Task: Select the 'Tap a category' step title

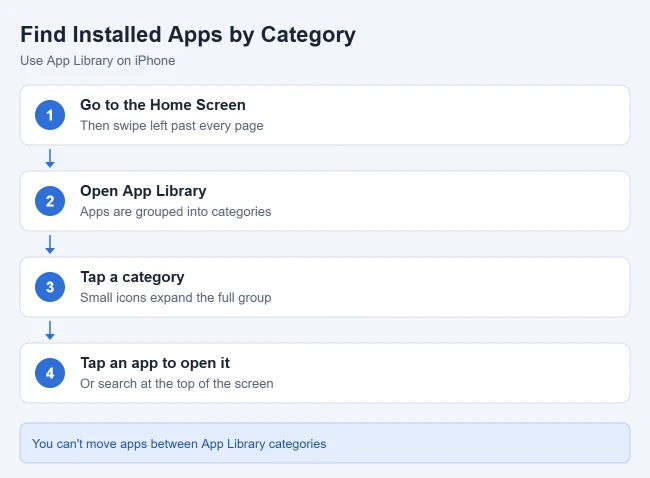Action: point(132,277)
